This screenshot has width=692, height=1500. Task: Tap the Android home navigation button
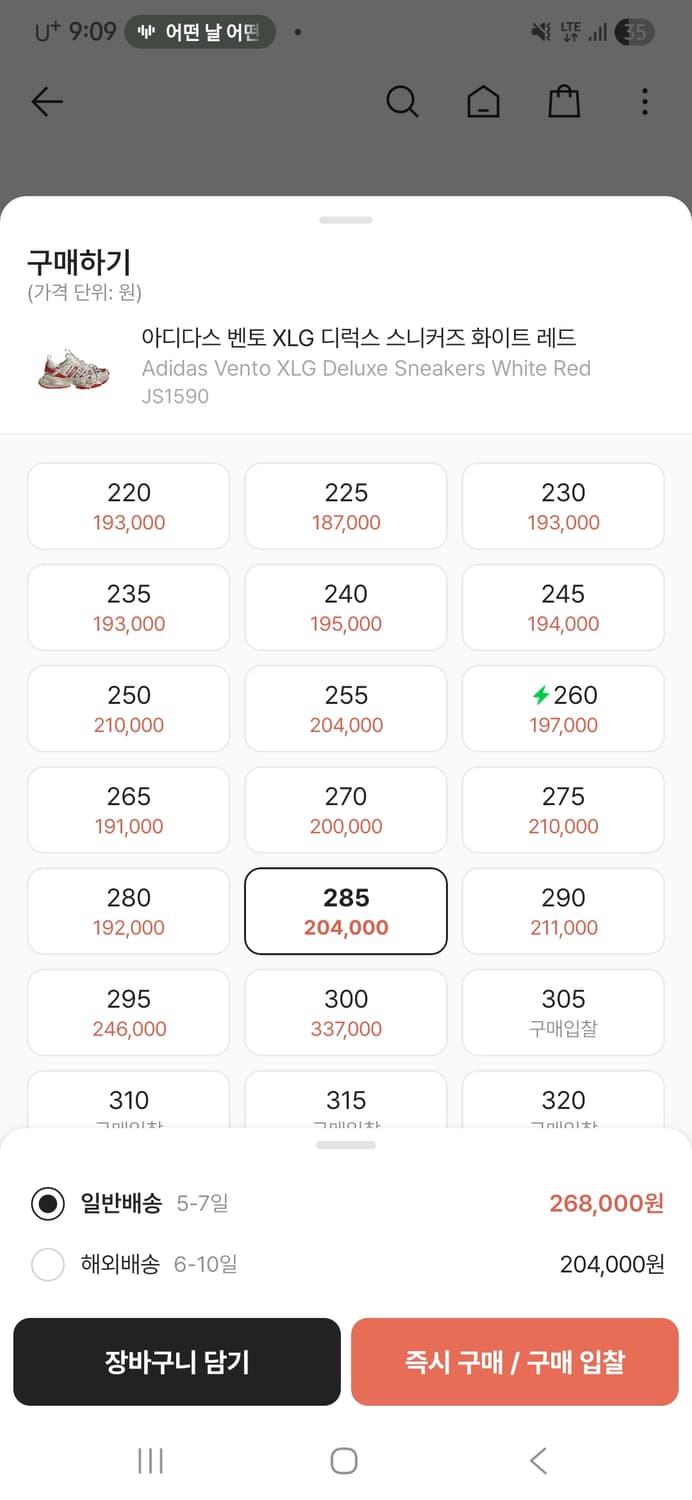click(344, 1460)
